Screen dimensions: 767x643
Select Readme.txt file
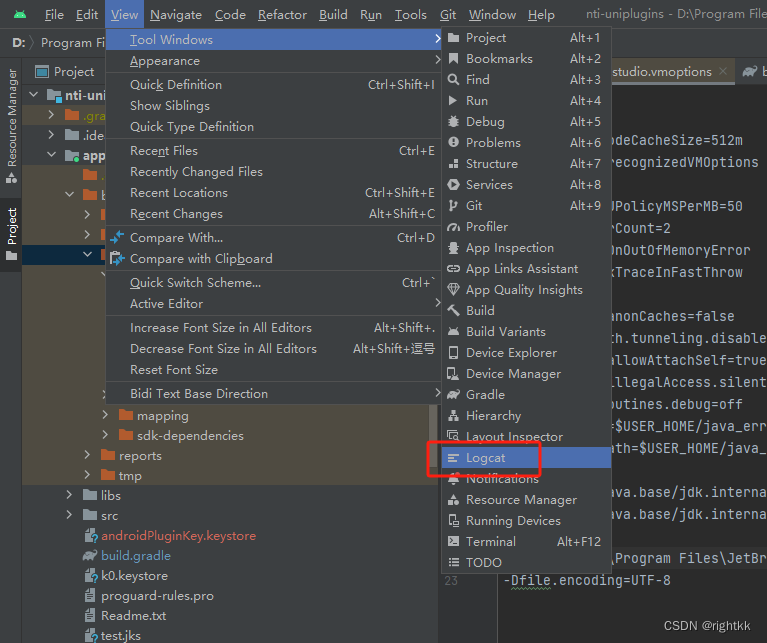pyautogui.click(x=133, y=616)
